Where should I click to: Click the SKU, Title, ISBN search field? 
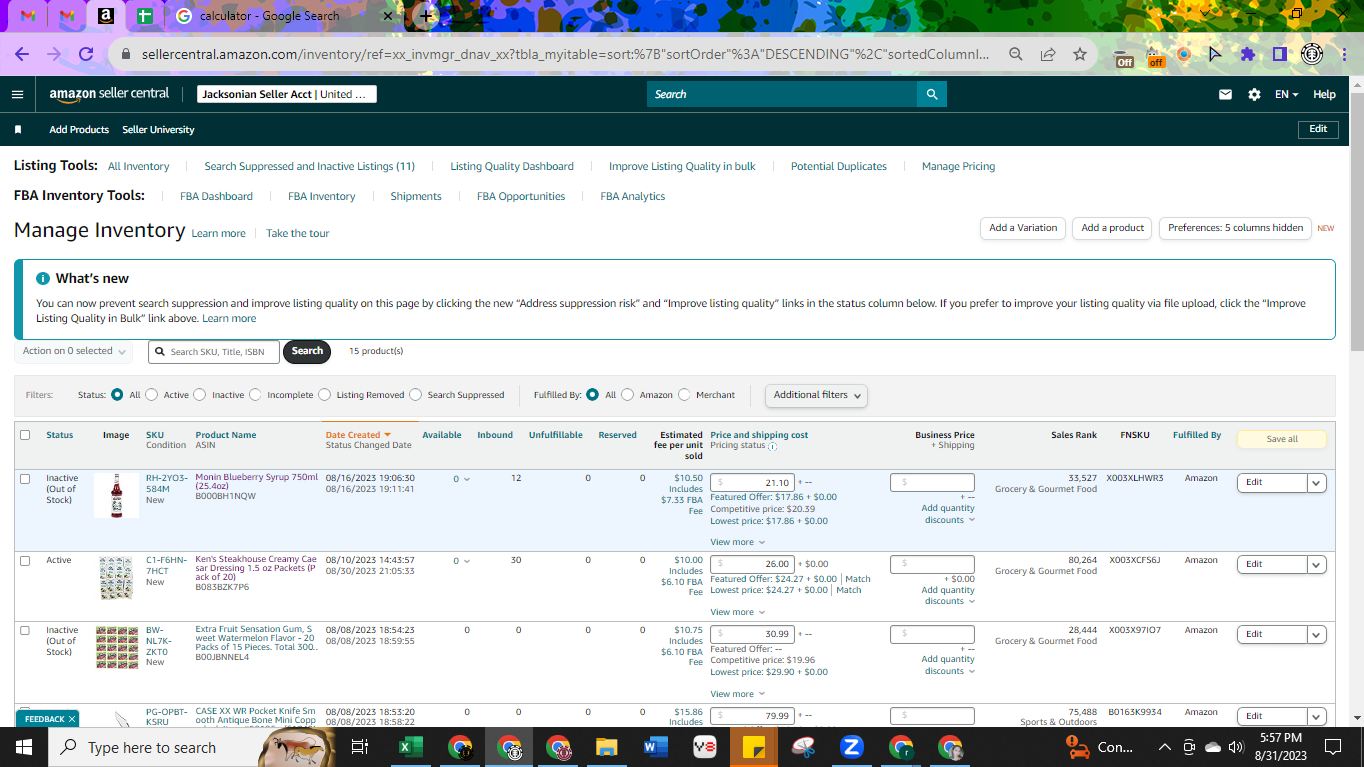point(214,351)
